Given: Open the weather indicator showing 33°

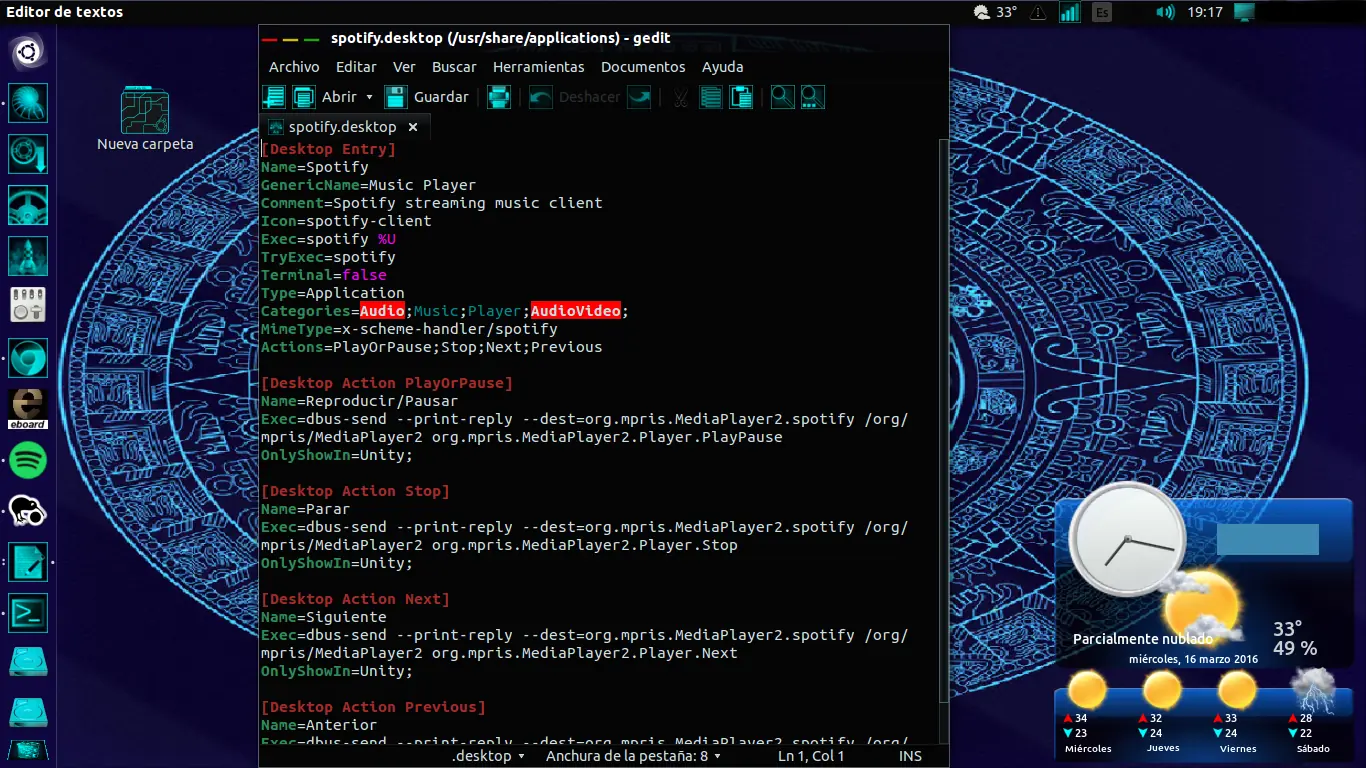Looking at the screenshot, I should (x=995, y=12).
